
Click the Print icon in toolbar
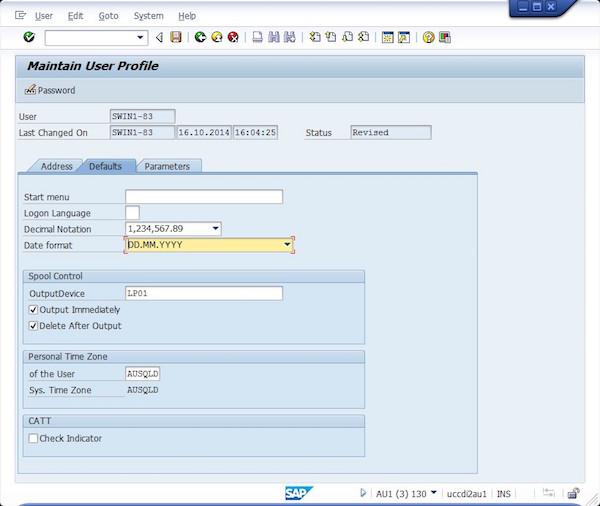pyautogui.click(x=258, y=37)
